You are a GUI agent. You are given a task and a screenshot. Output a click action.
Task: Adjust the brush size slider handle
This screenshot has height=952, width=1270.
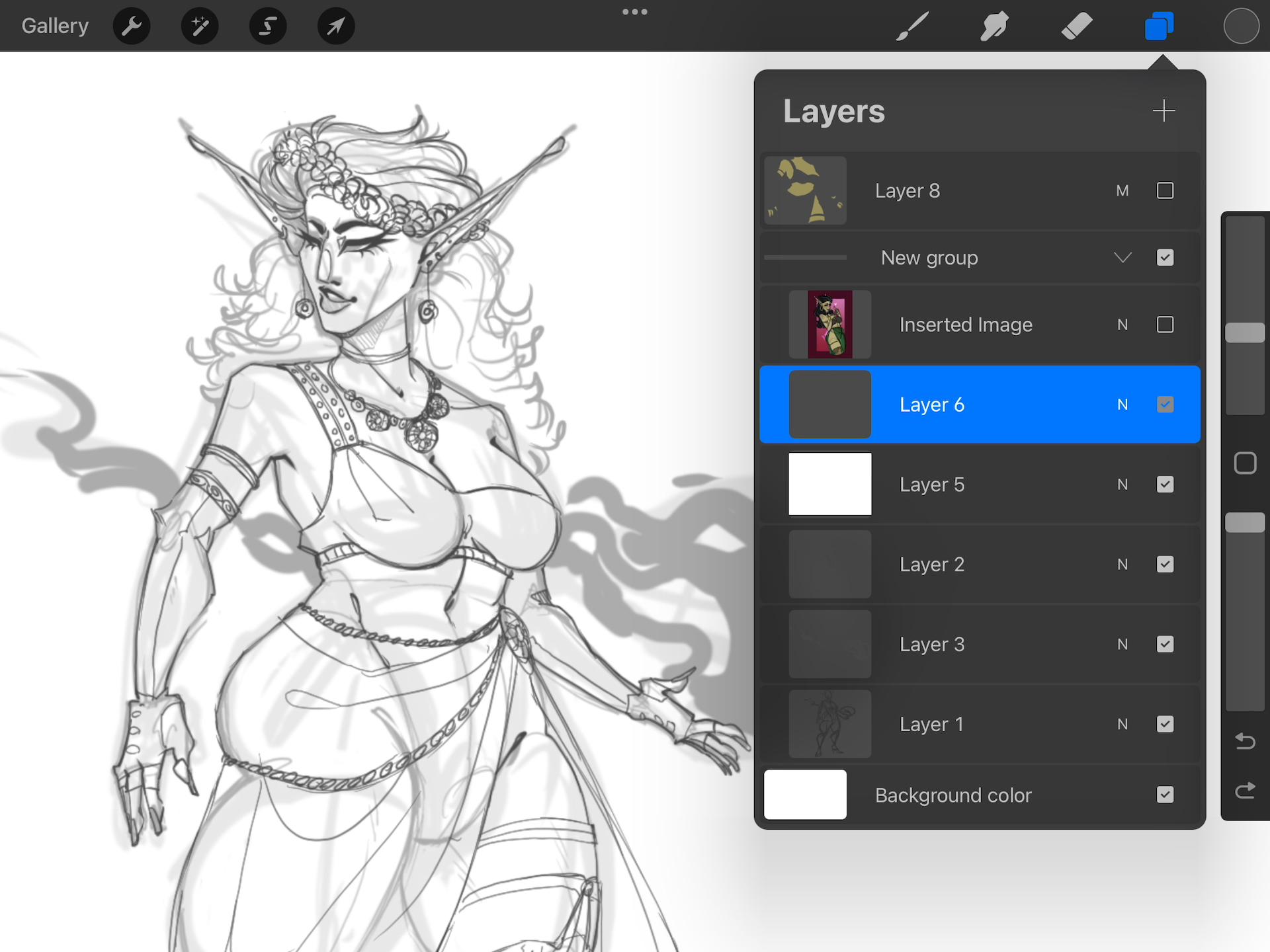pos(1245,333)
